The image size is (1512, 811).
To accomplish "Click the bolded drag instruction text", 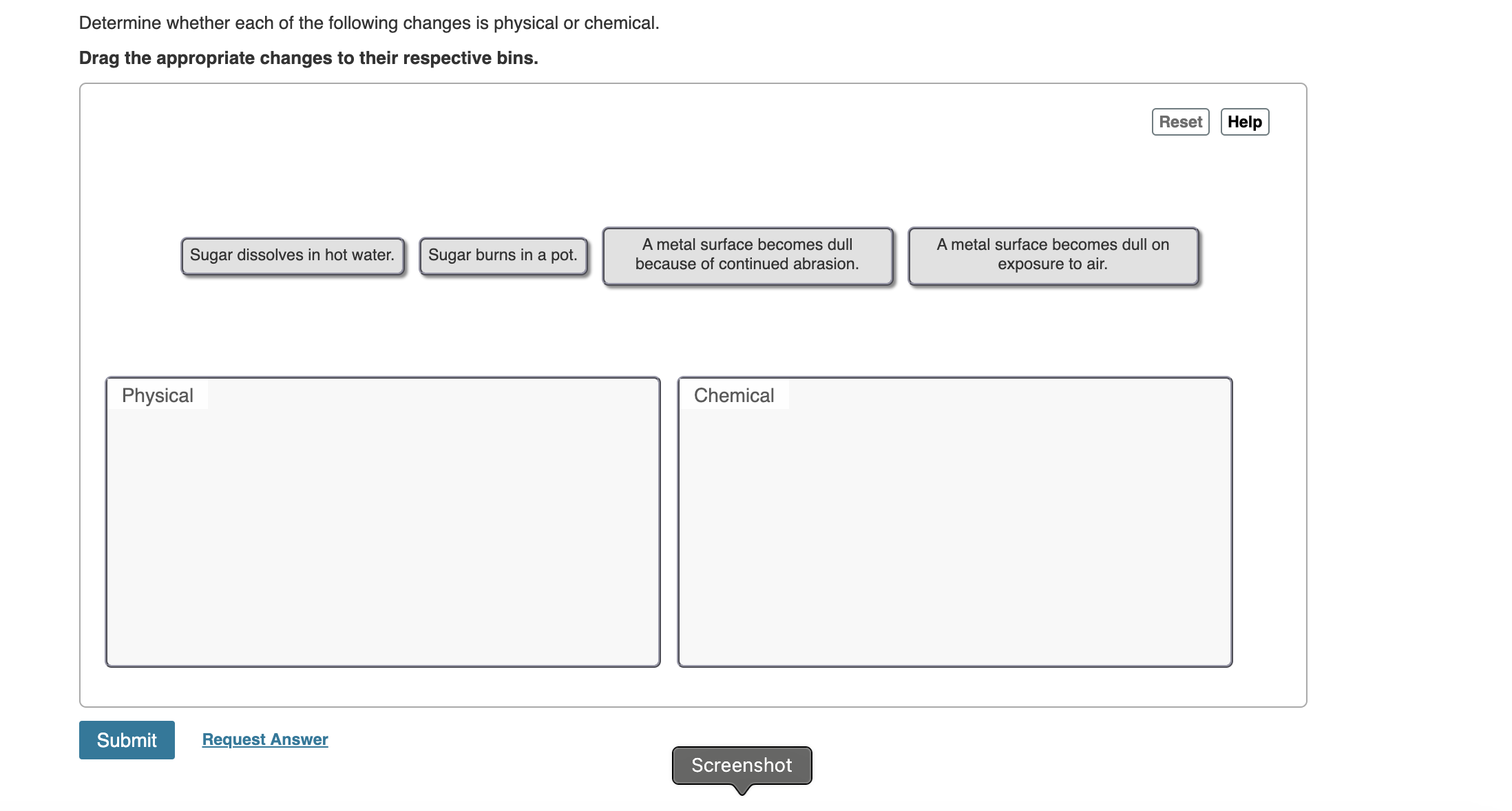I will (308, 58).
